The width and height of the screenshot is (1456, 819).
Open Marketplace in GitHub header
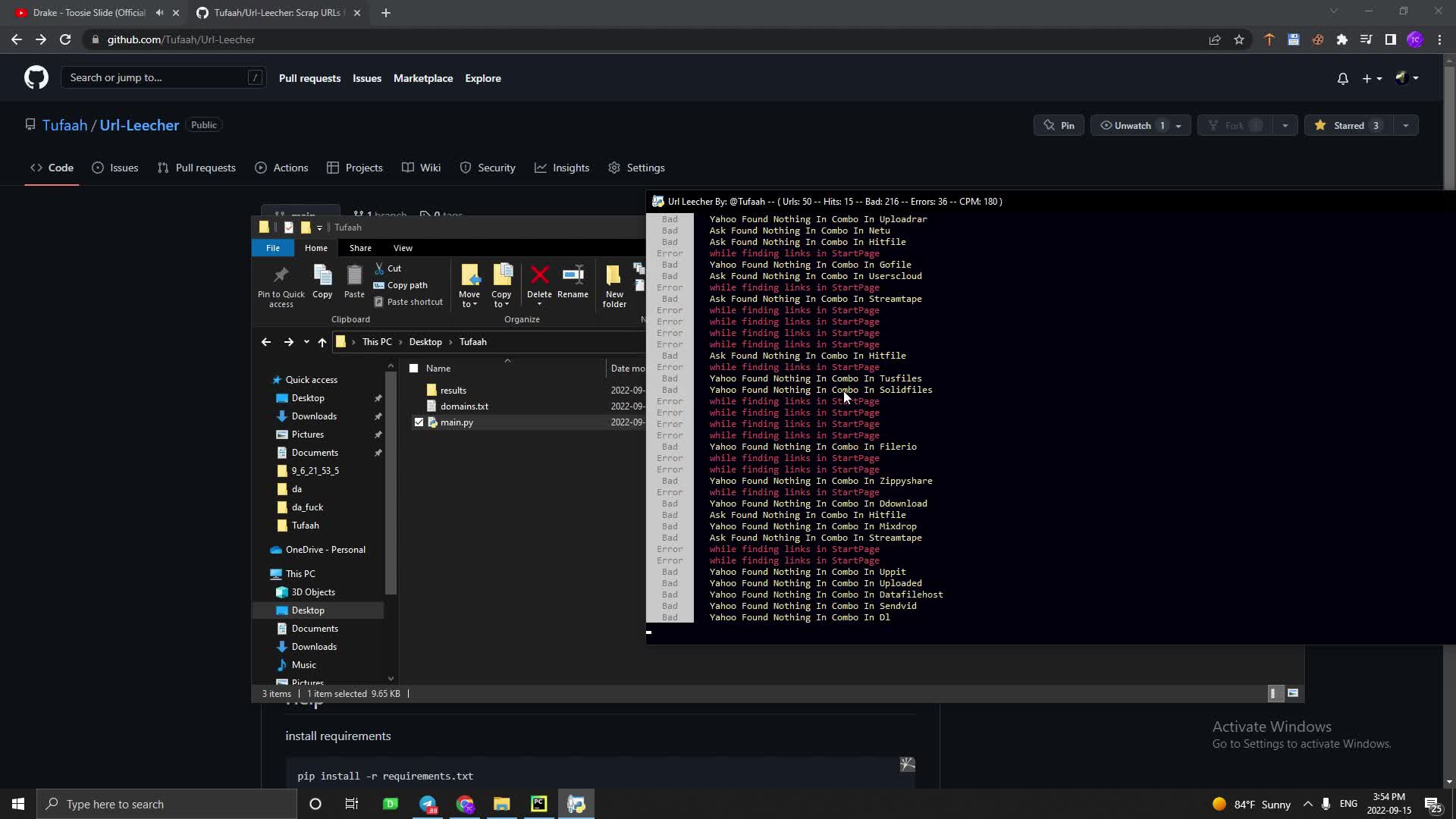[423, 78]
